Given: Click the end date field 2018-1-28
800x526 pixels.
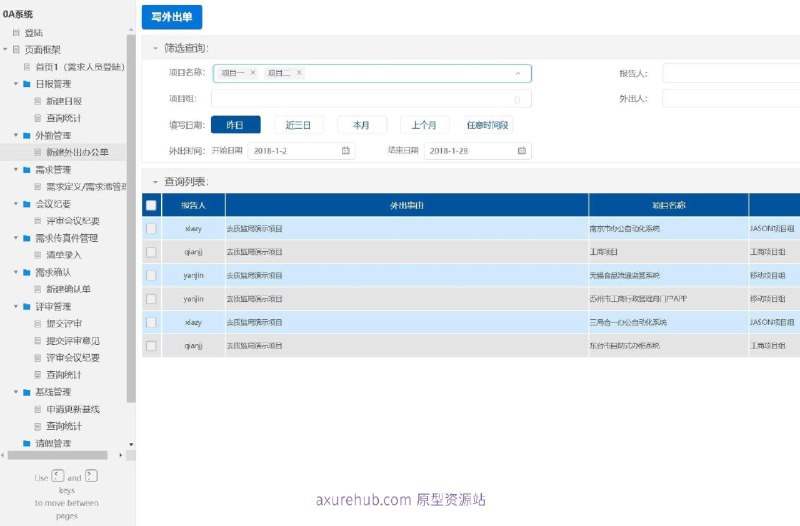Looking at the screenshot, I should (x=478, y=151).
